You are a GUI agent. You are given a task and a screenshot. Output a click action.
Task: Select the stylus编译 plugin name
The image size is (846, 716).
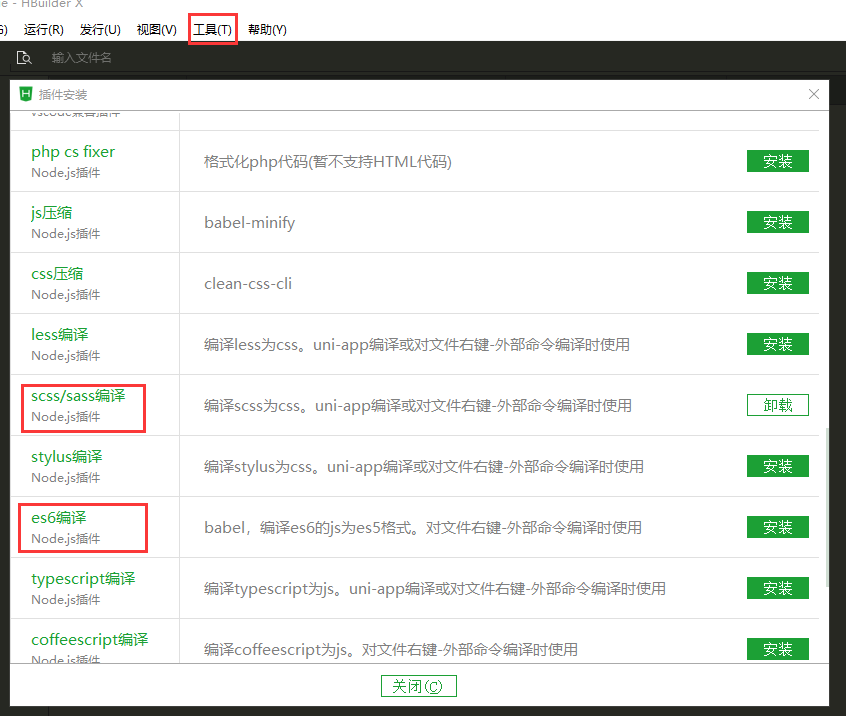coord(66,456)
